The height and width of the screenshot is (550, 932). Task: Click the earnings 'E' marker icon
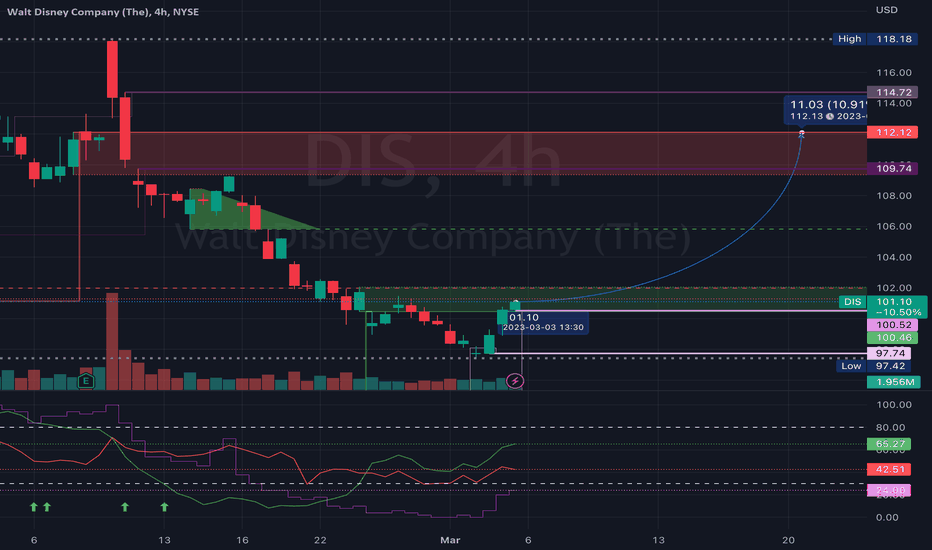click(x=86, y=381)
